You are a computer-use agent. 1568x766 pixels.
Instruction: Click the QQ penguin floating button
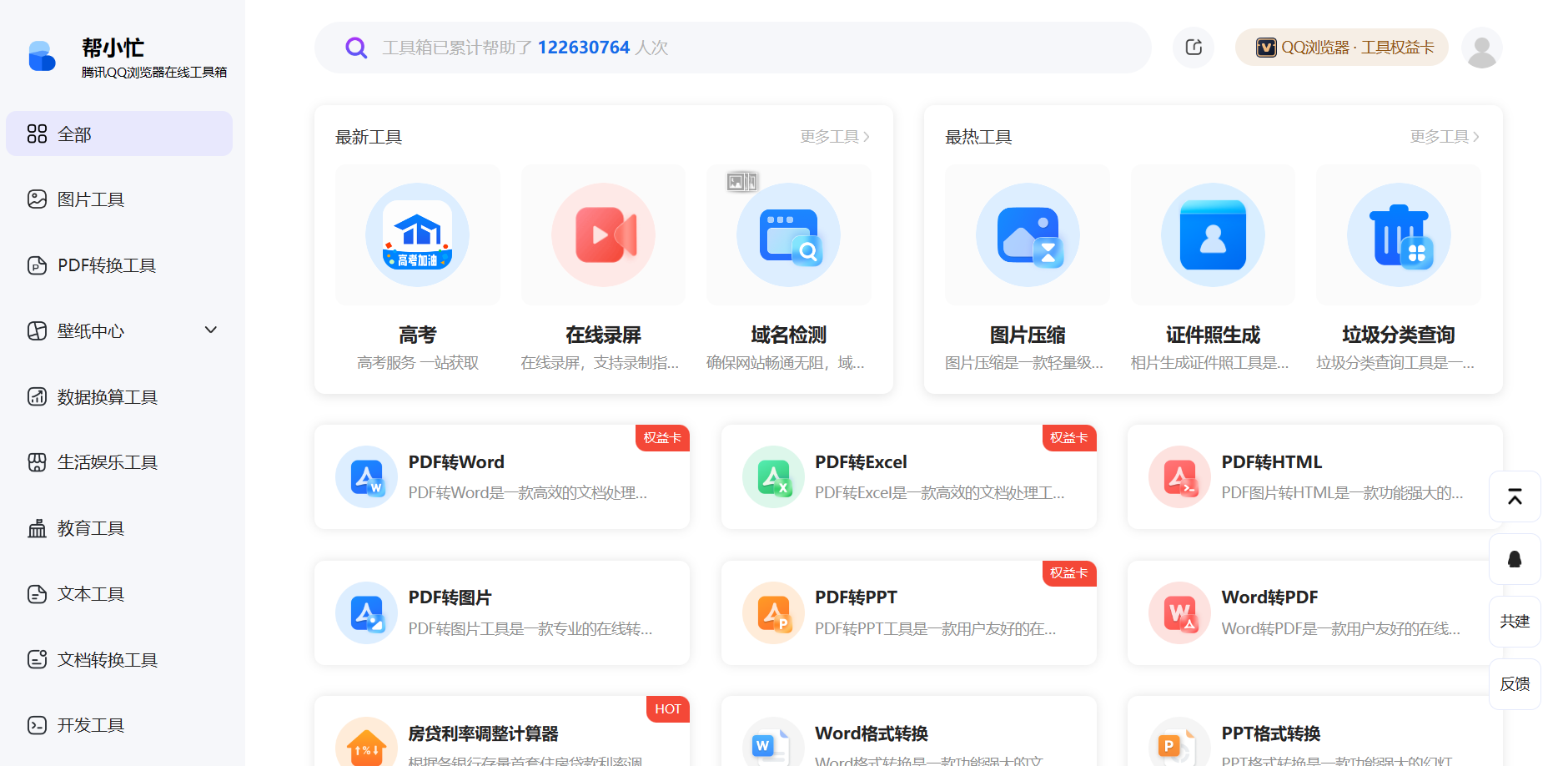click(x=1515, y=559)
